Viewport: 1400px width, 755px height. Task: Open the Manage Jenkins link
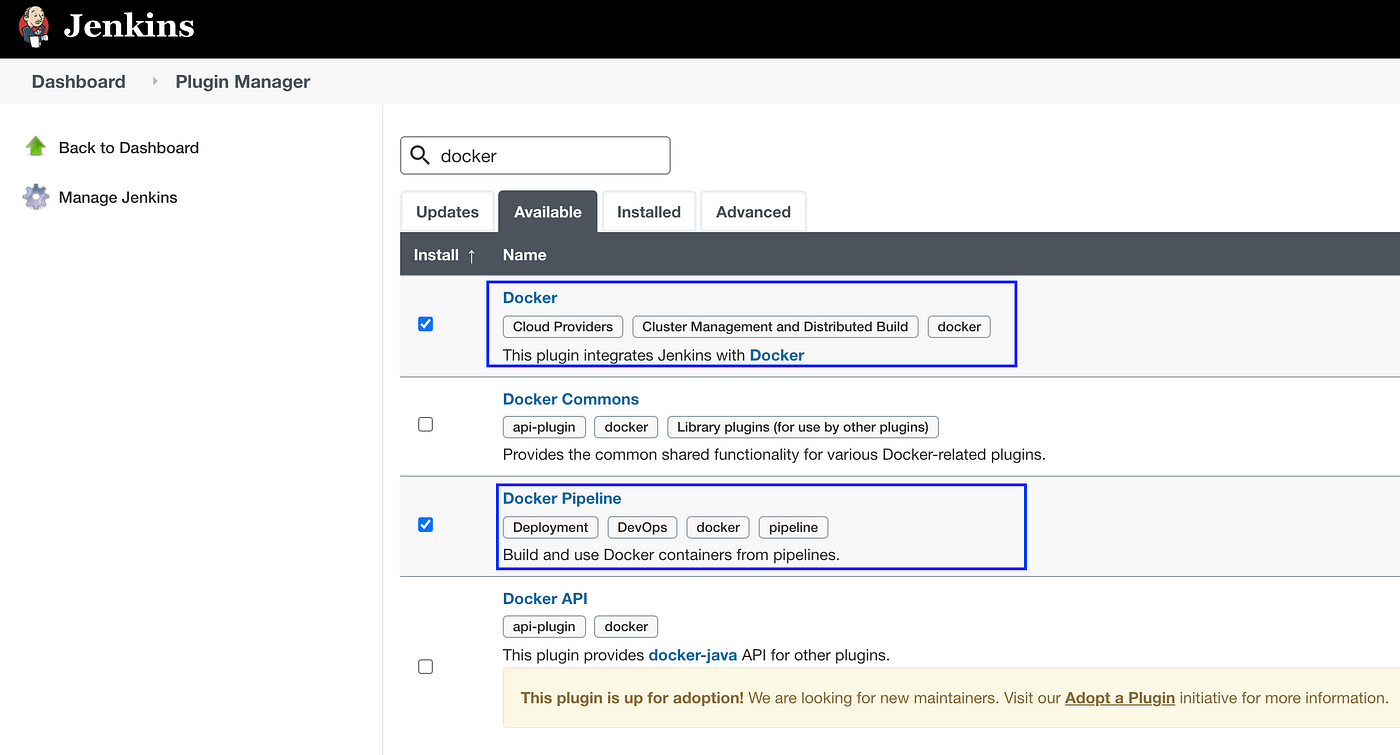pos(118,197)
